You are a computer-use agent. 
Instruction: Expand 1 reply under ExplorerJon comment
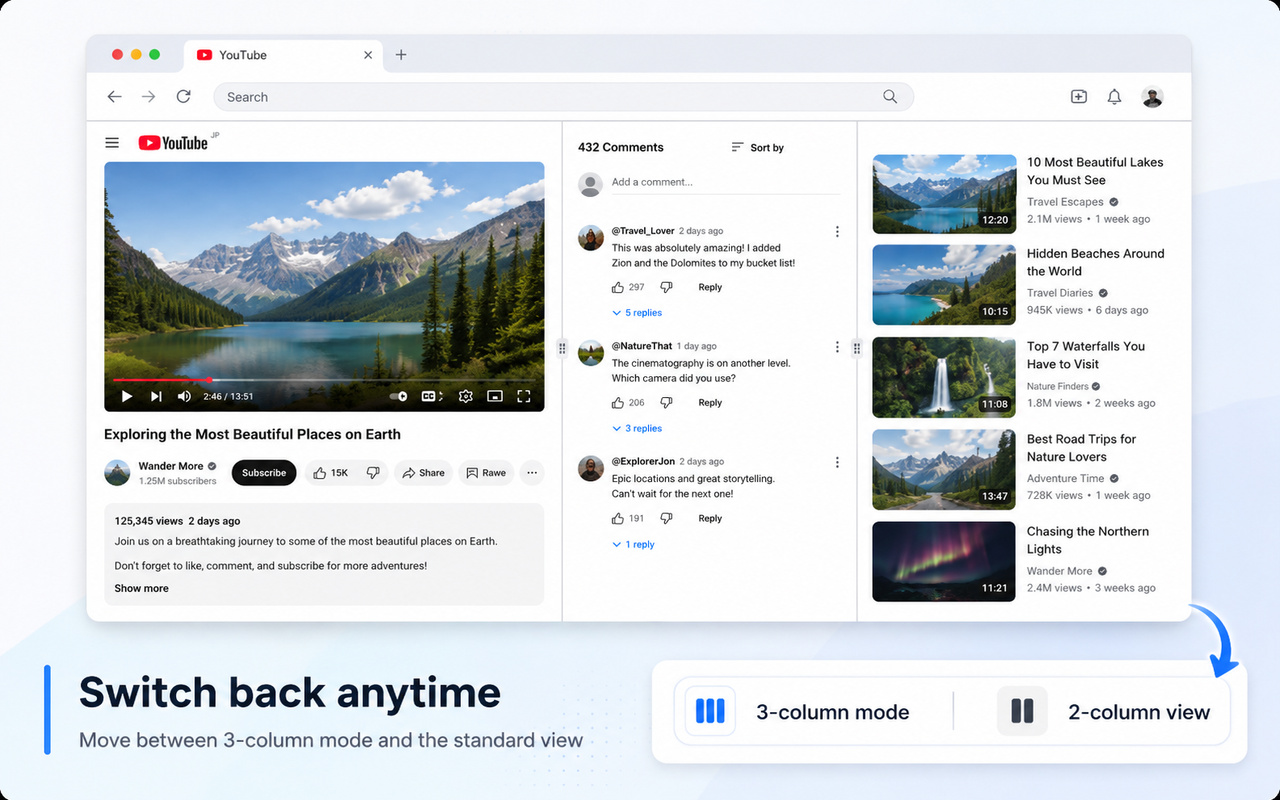(x=633, y=545)
